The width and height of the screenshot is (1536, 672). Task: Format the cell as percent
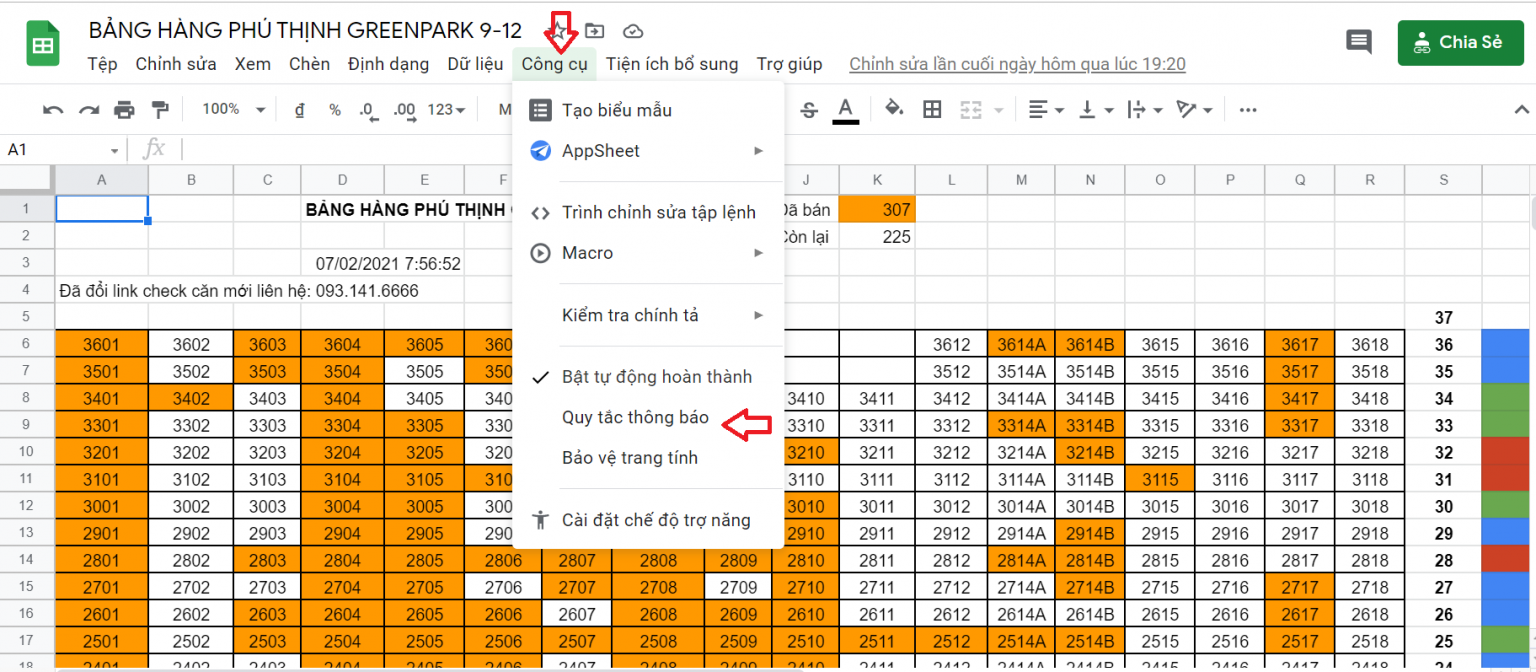(335, 110)
